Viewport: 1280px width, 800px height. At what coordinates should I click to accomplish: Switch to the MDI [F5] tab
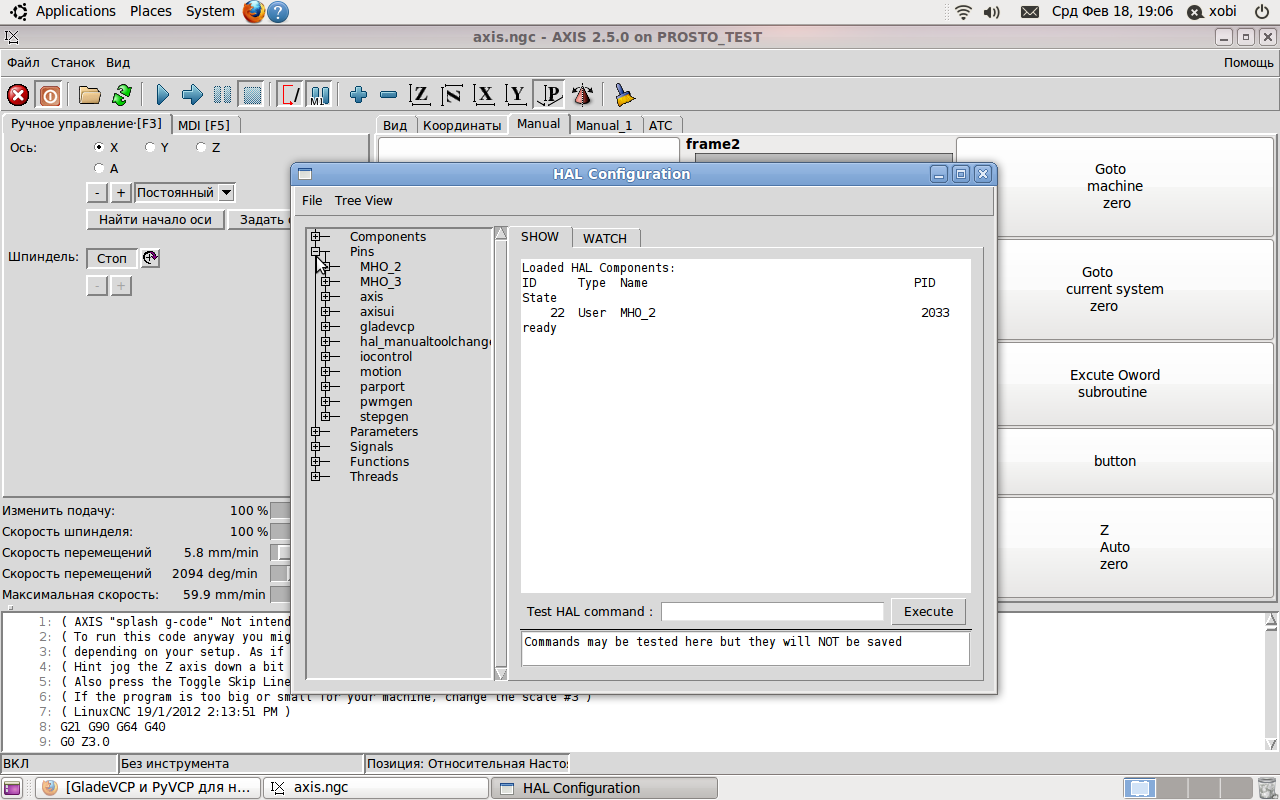[x=204, y=125]
